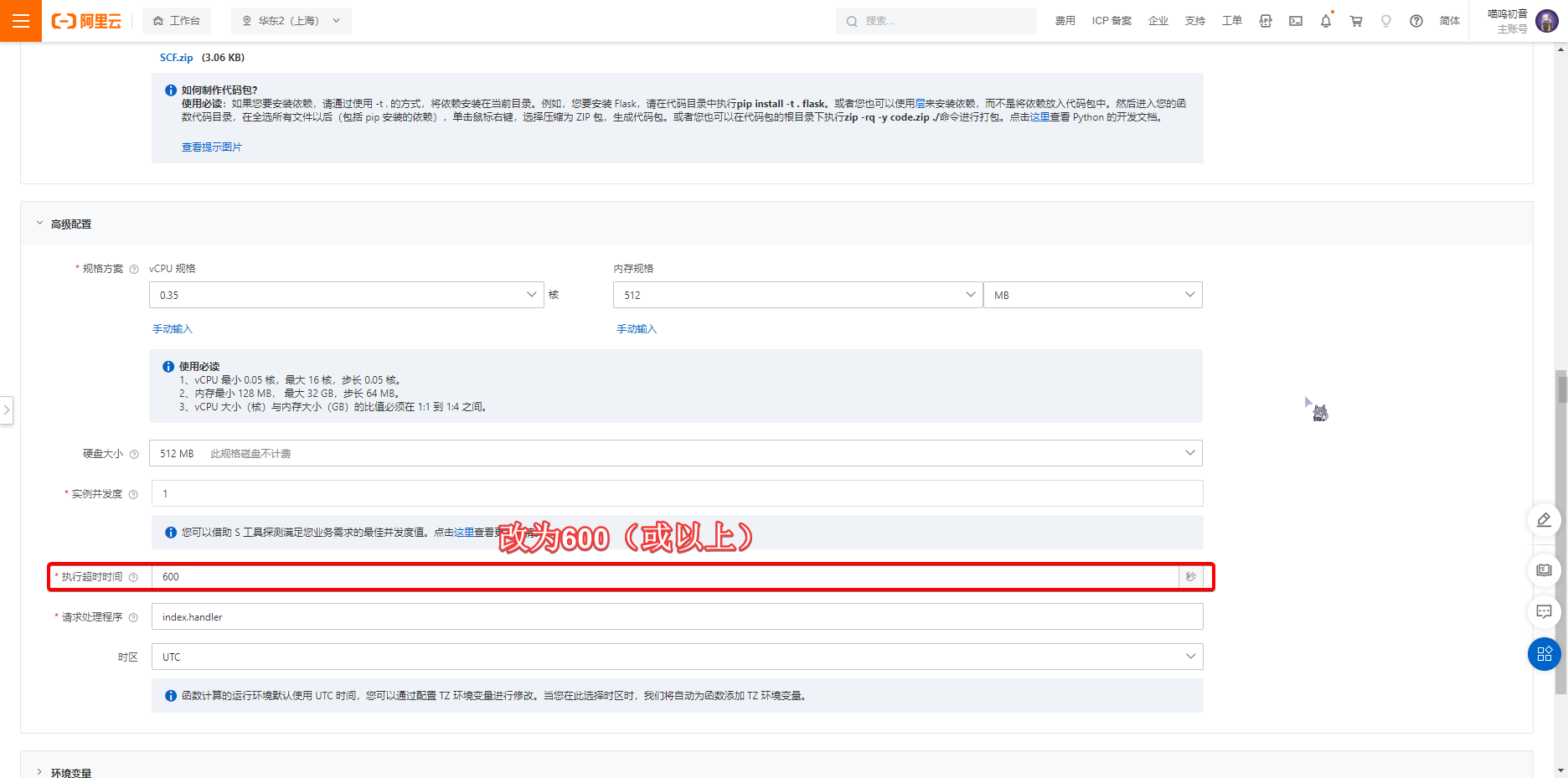Open the chat feedback floating button
The image size is (1568, 778).
pos(1544,611)
